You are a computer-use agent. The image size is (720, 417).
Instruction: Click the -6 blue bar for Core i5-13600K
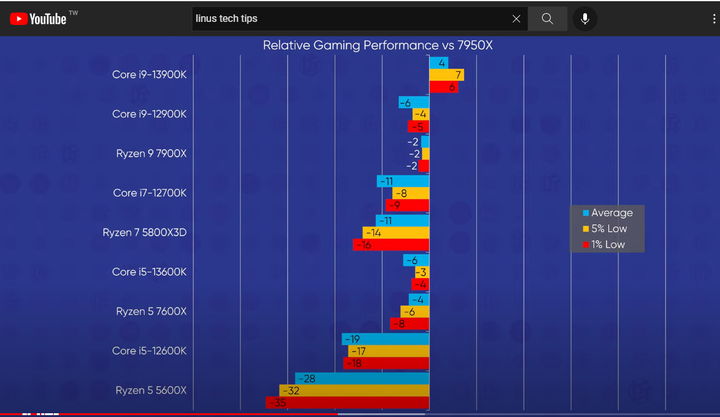pyautogui.click(x=416, y=260)
